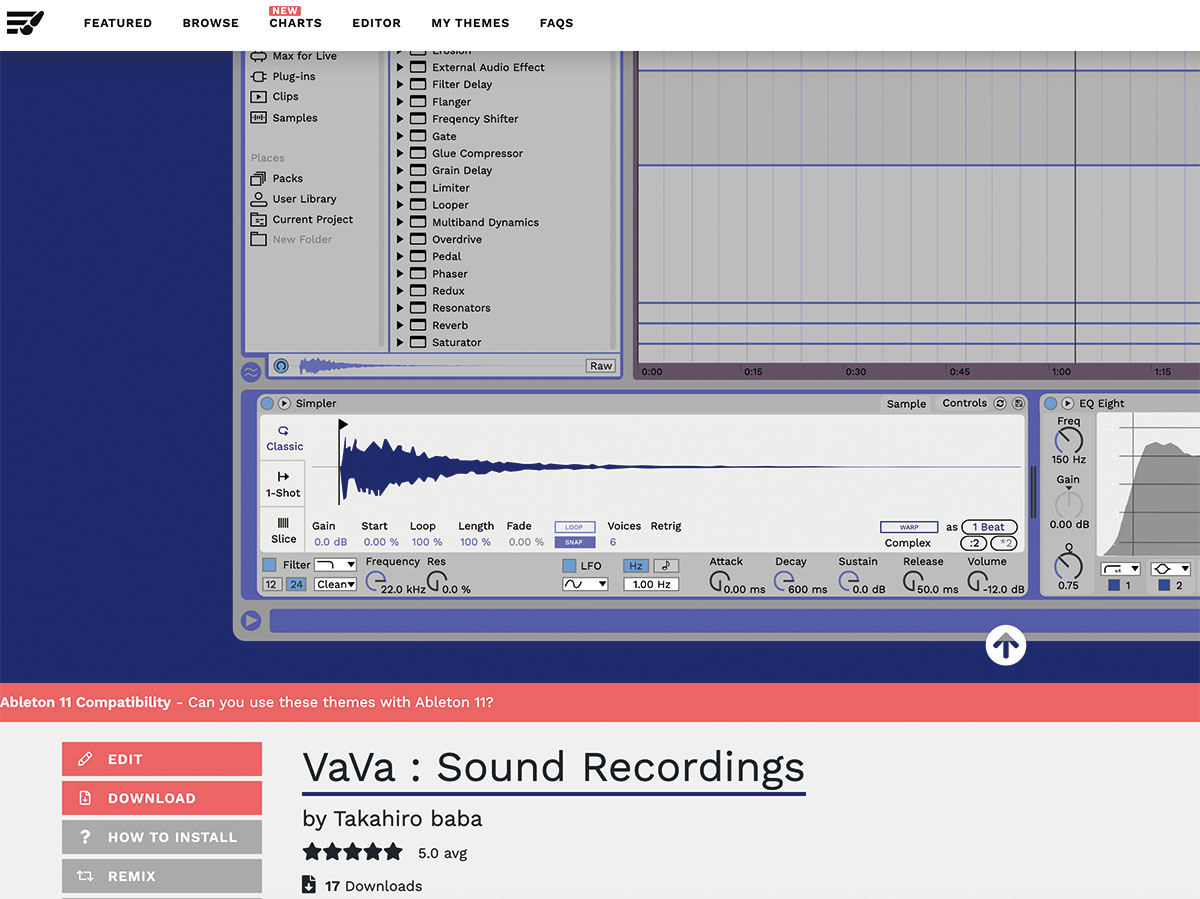
Task: Enable the LFO checkbox
Action: click(569, 566)
